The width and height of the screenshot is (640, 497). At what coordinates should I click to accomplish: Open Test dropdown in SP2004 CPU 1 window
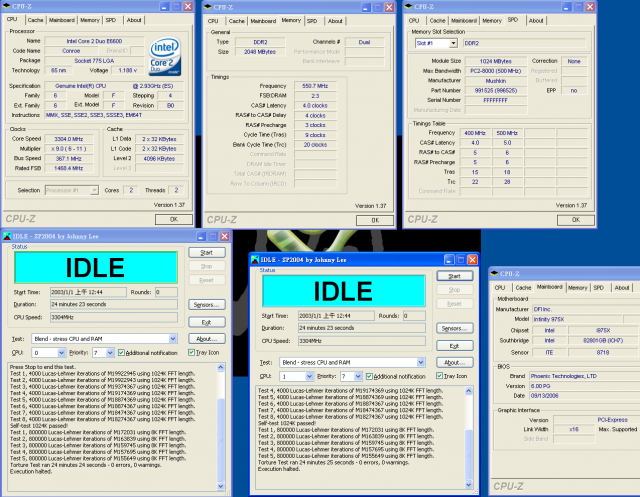421,362
